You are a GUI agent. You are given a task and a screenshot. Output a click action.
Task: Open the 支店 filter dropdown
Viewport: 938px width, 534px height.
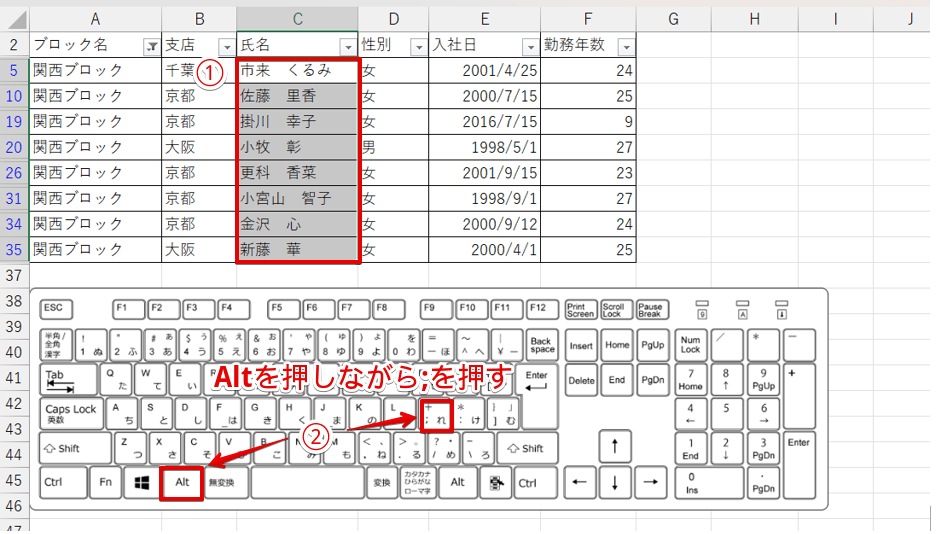click(226, 46)
